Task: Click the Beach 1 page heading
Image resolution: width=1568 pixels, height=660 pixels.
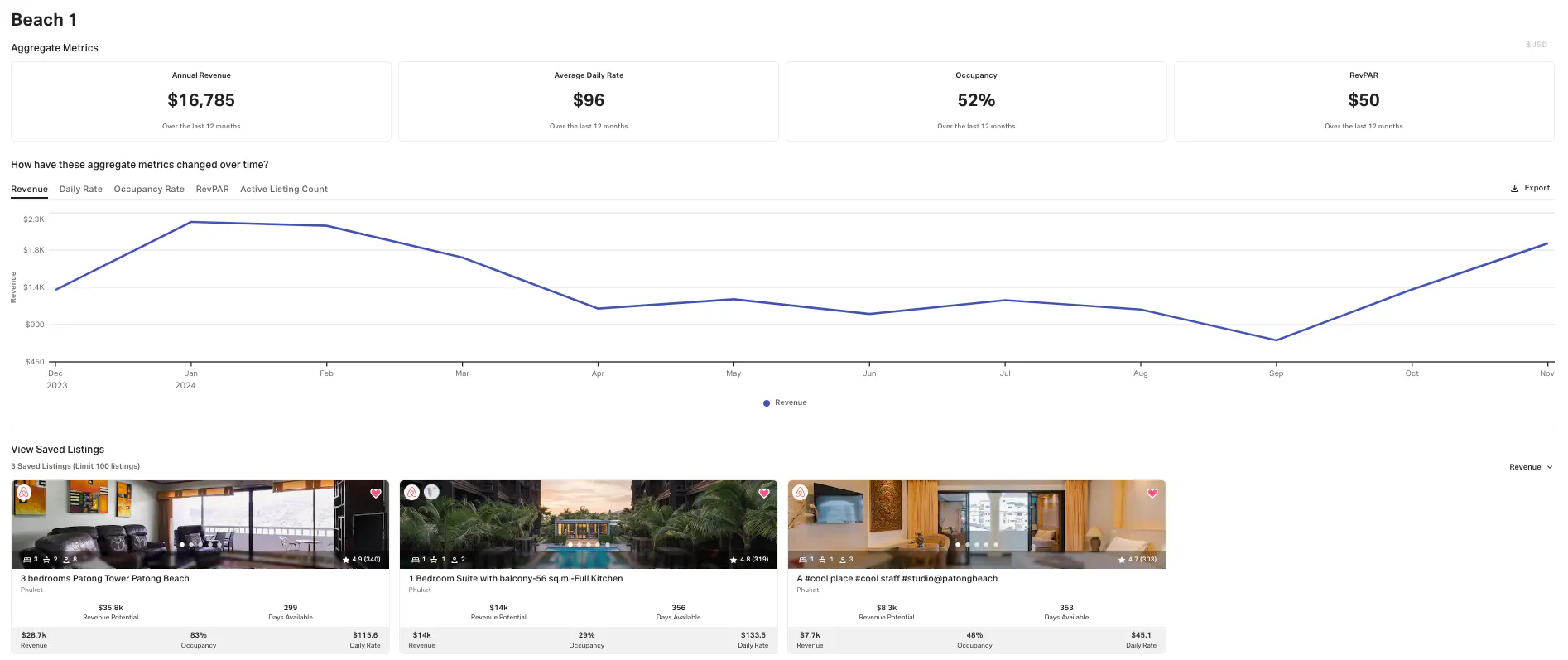Action: pyautogui.click(x=44, y=20)
